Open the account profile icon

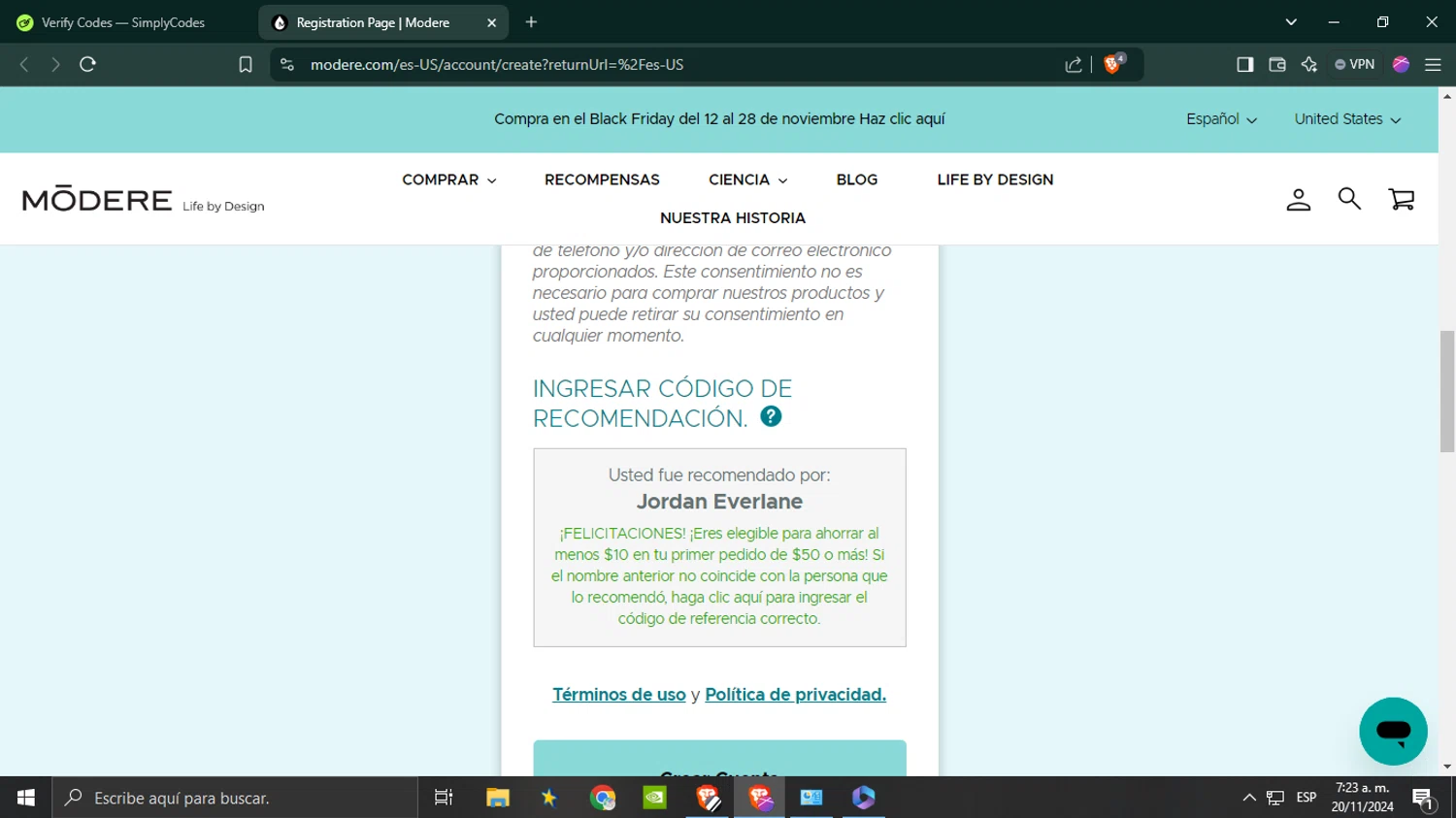[1298, 200]
